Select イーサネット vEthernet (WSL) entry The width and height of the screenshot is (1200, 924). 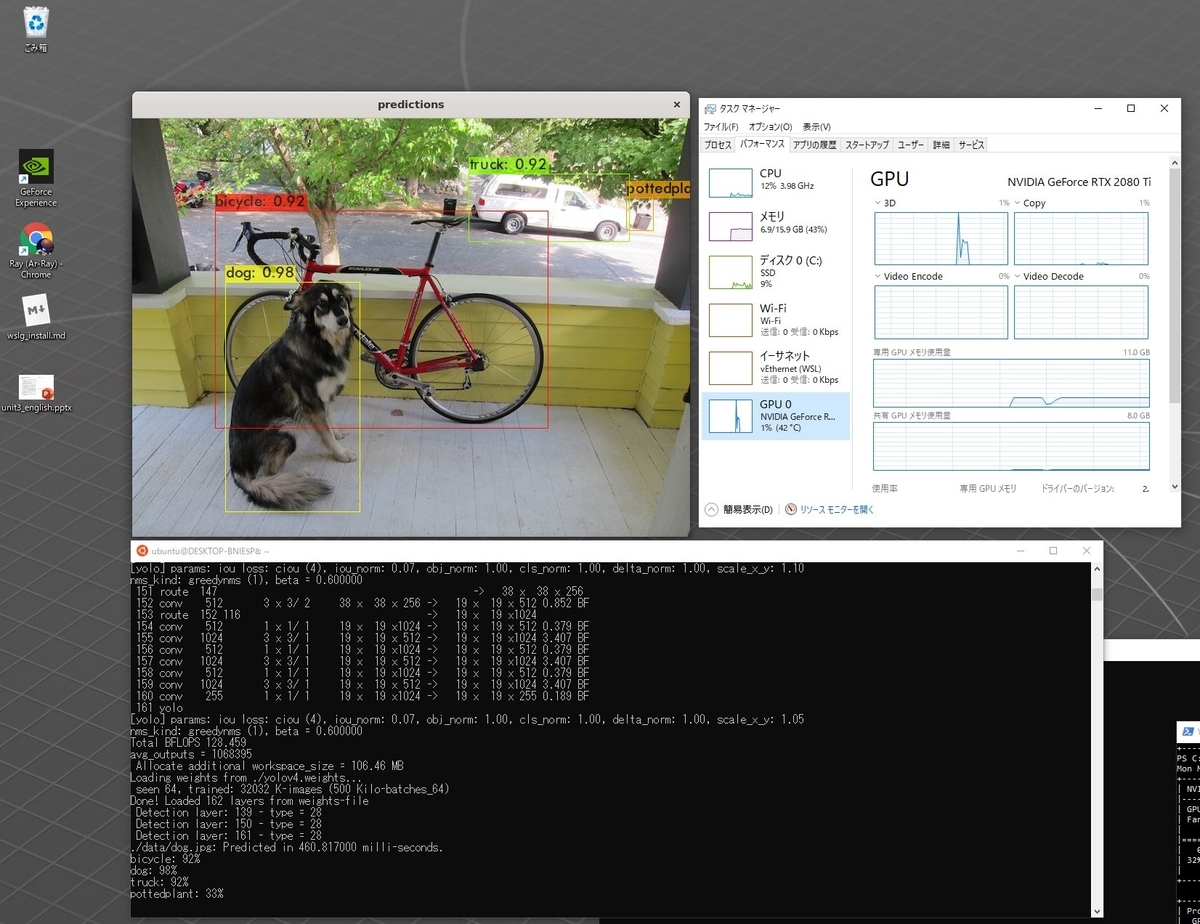point(775,367)
